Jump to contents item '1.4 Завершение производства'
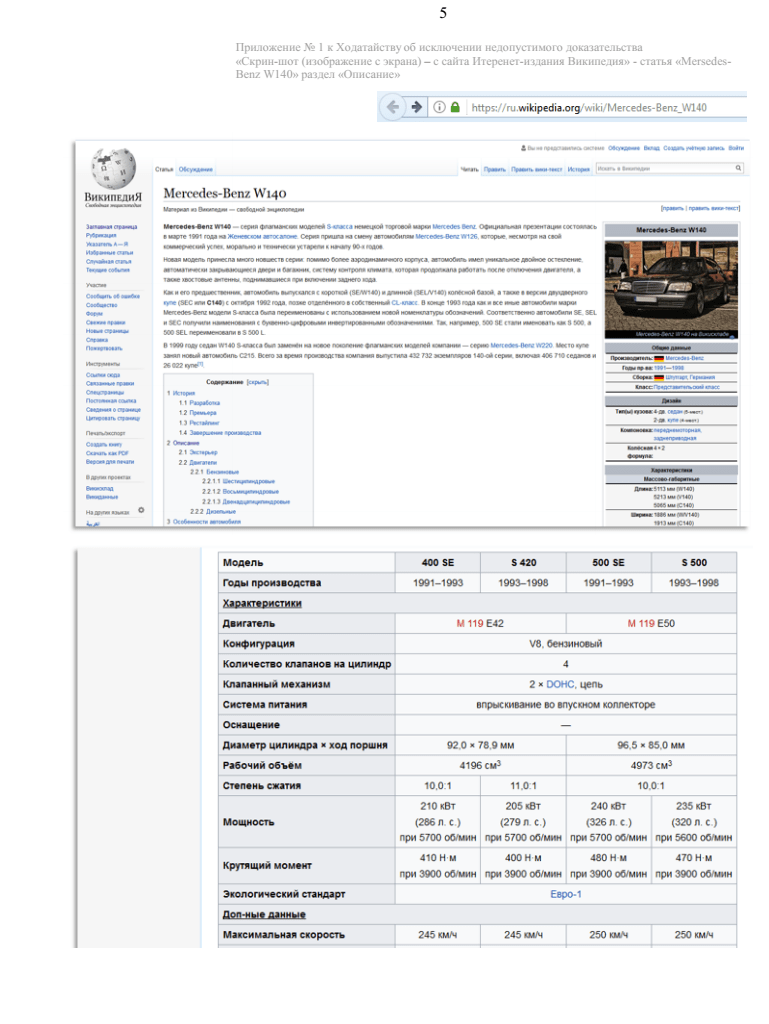The width and height of the screenshot is (769, 1024). [x=220, y=432]
